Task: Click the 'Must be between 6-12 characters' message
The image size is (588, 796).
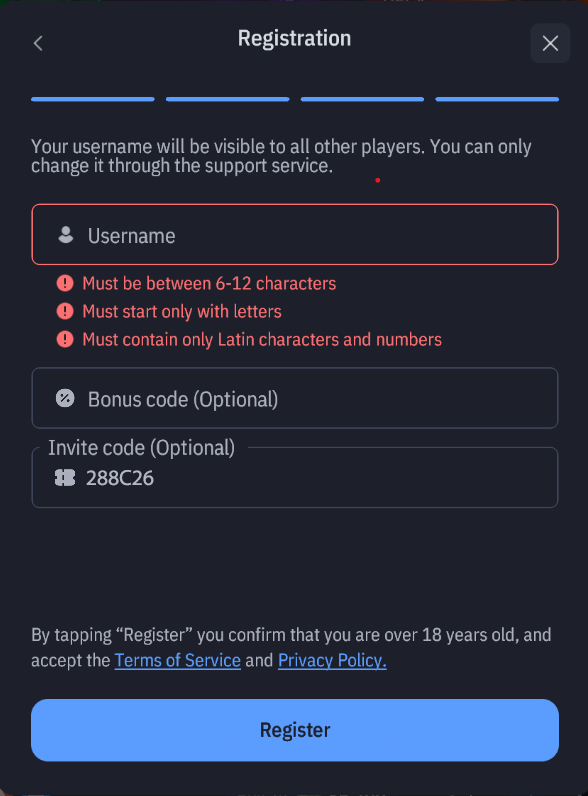Action: coord(209,283)
